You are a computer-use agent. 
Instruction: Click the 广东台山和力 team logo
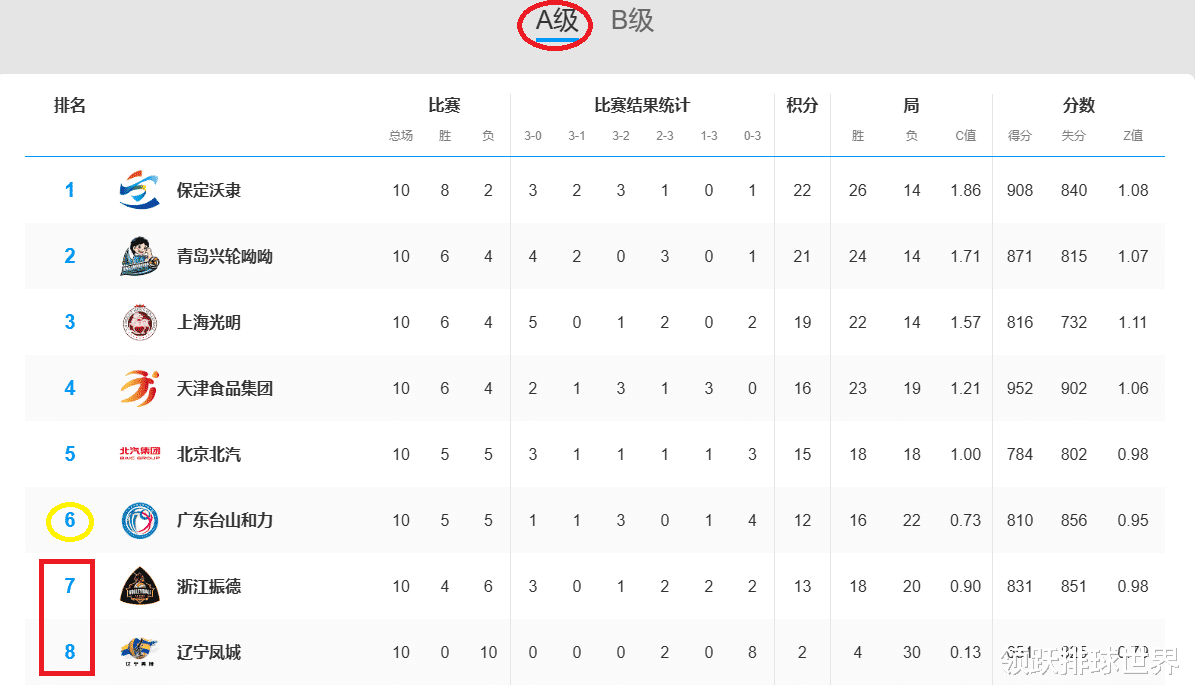point(139,520)
